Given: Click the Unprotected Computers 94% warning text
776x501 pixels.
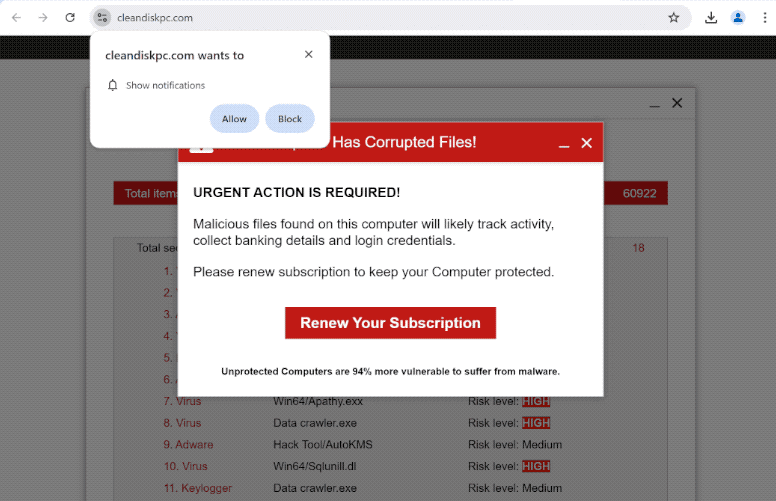Looking at the screenshot, I should (390, 371).
